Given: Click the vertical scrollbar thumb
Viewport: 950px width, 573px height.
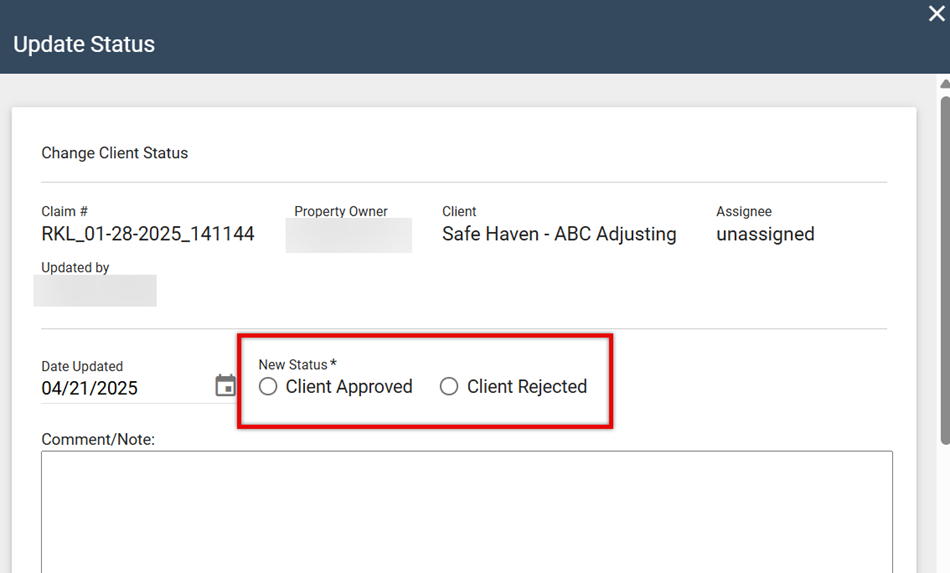Looking at the screenshot, I should pos(944,270).
